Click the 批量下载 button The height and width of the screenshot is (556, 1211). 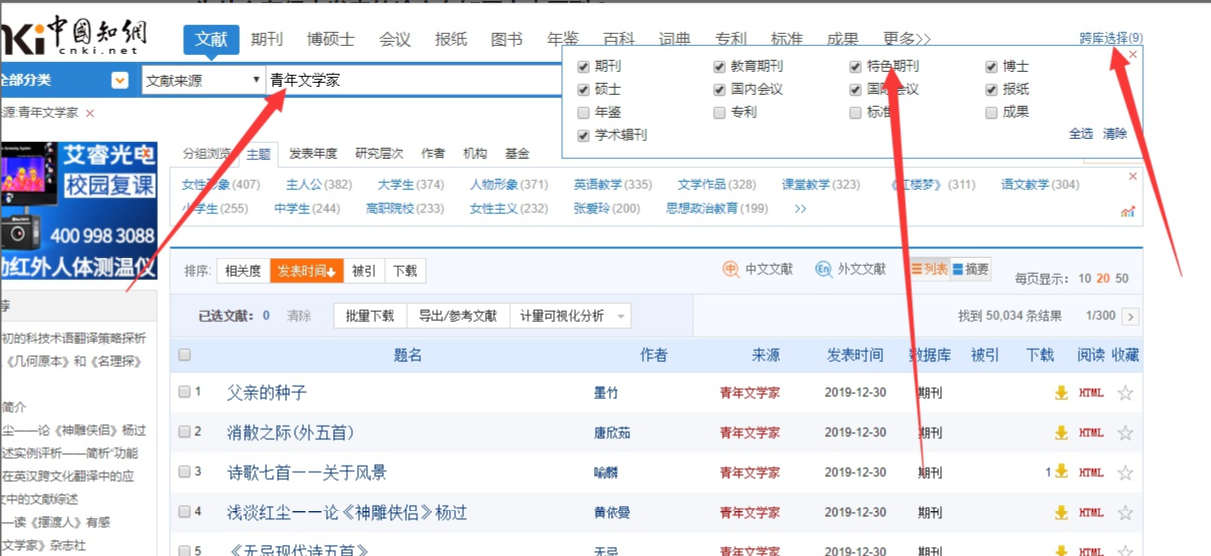pyautogui.click(x=370, y=316)
